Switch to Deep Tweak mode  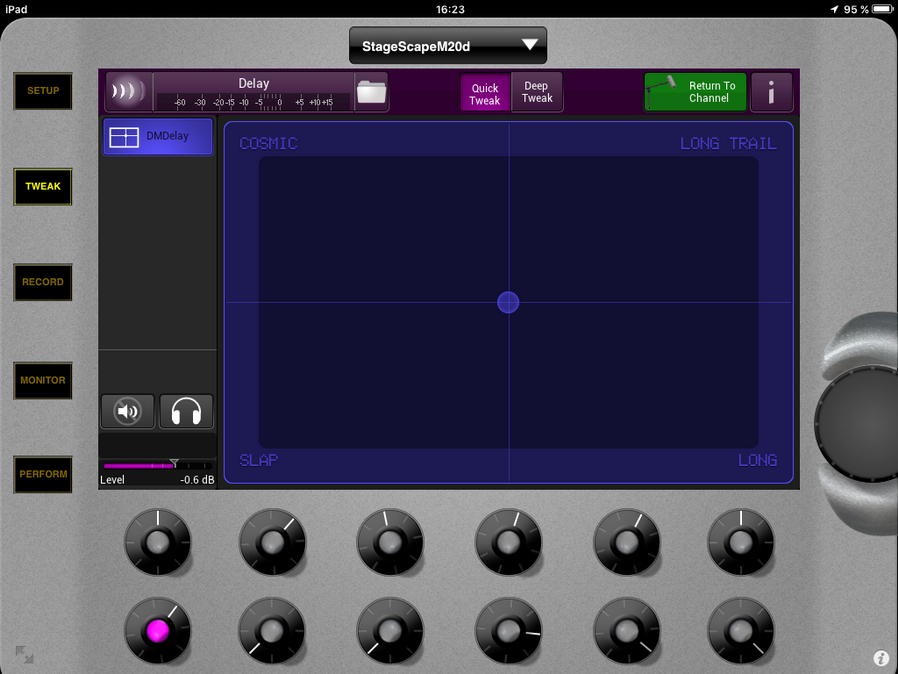(x=537, y=93)
